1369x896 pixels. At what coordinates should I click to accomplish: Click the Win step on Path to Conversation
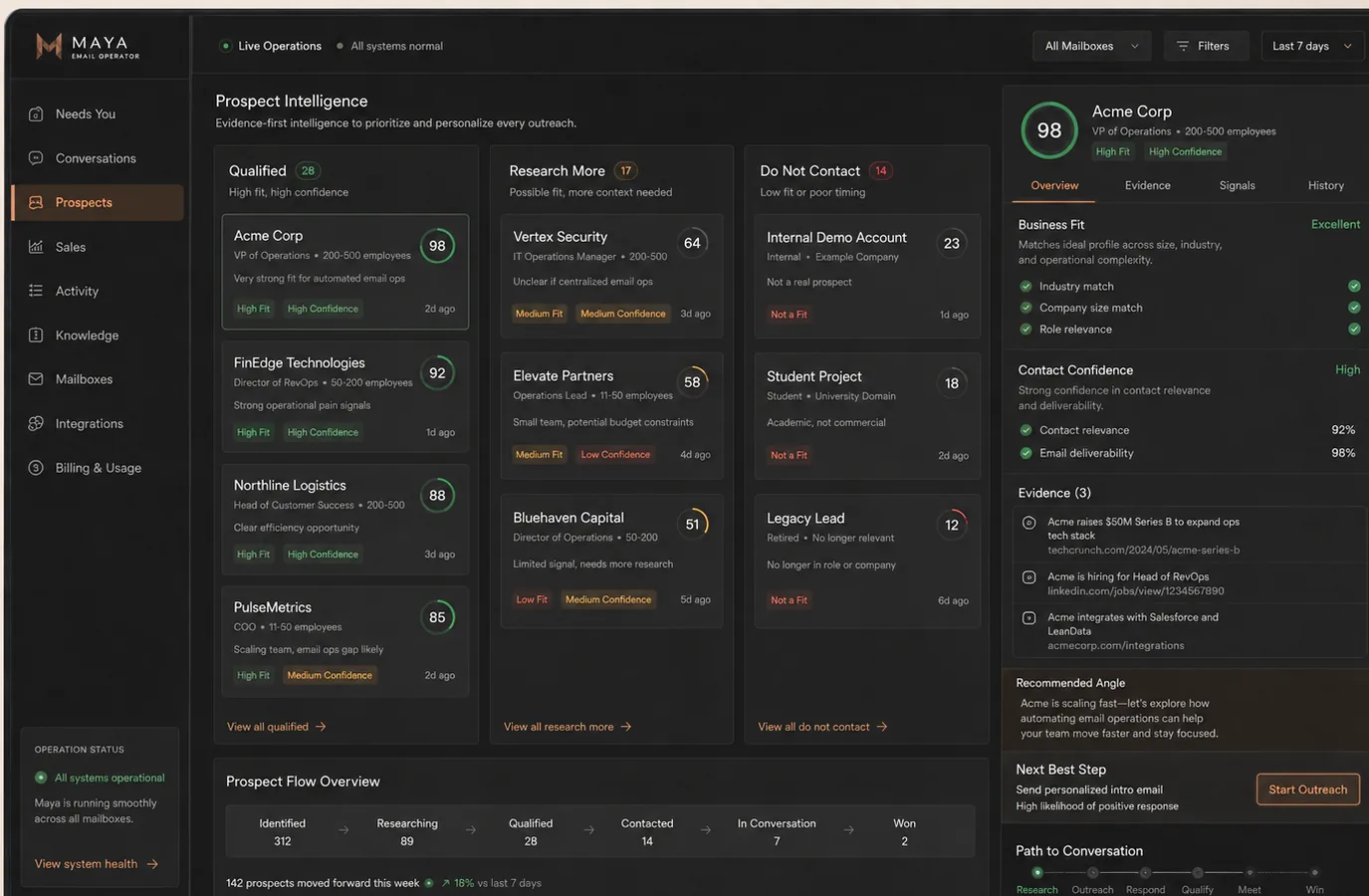pos(1314,881)
